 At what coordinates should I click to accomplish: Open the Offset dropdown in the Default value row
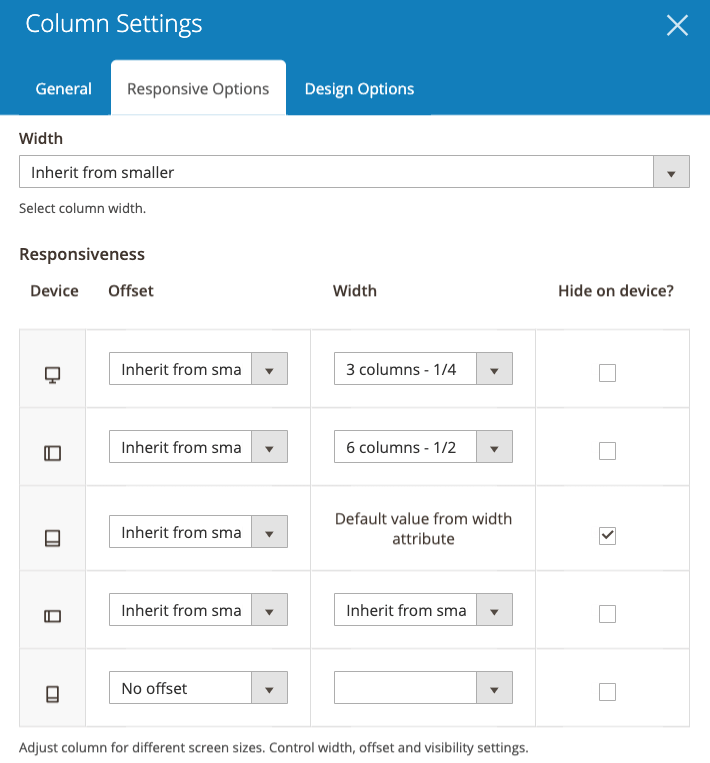click(x=198, y=531)
